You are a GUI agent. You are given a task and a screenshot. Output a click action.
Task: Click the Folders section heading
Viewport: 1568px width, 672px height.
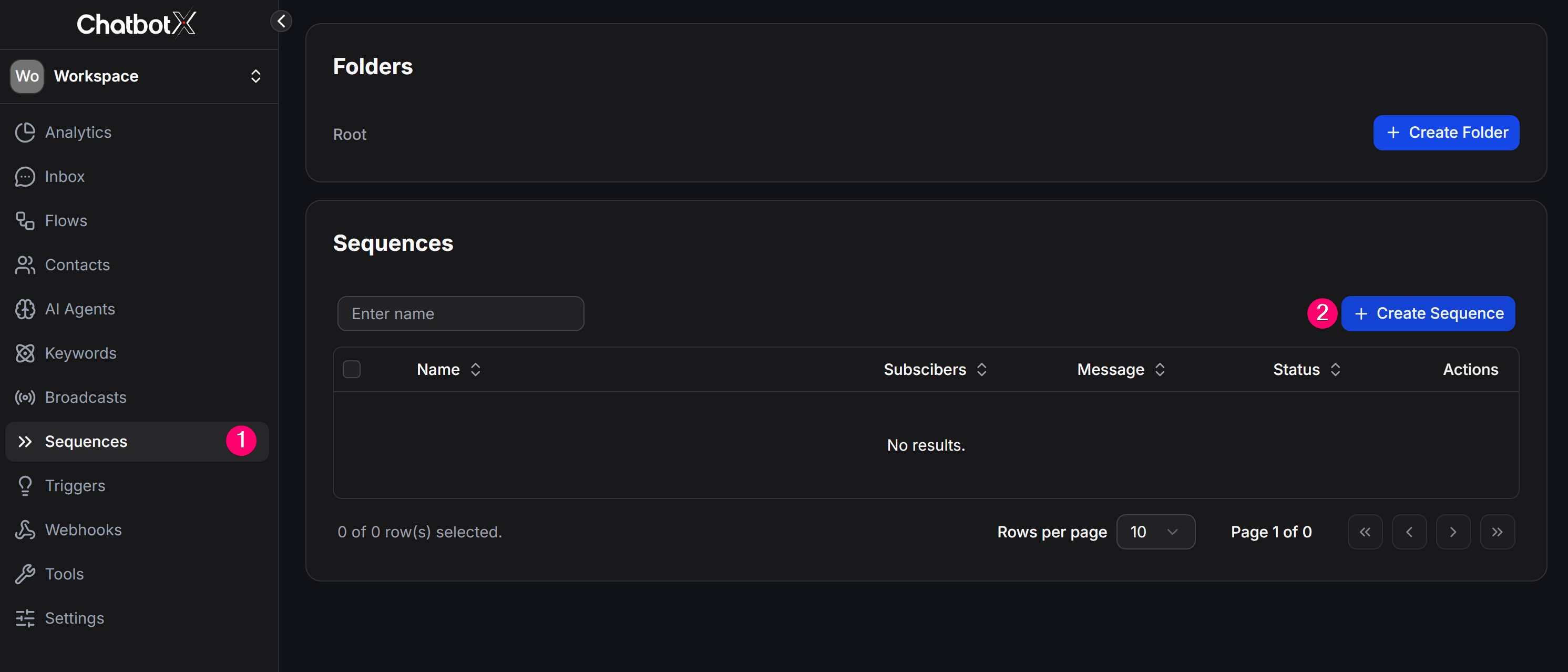(373, 66)
